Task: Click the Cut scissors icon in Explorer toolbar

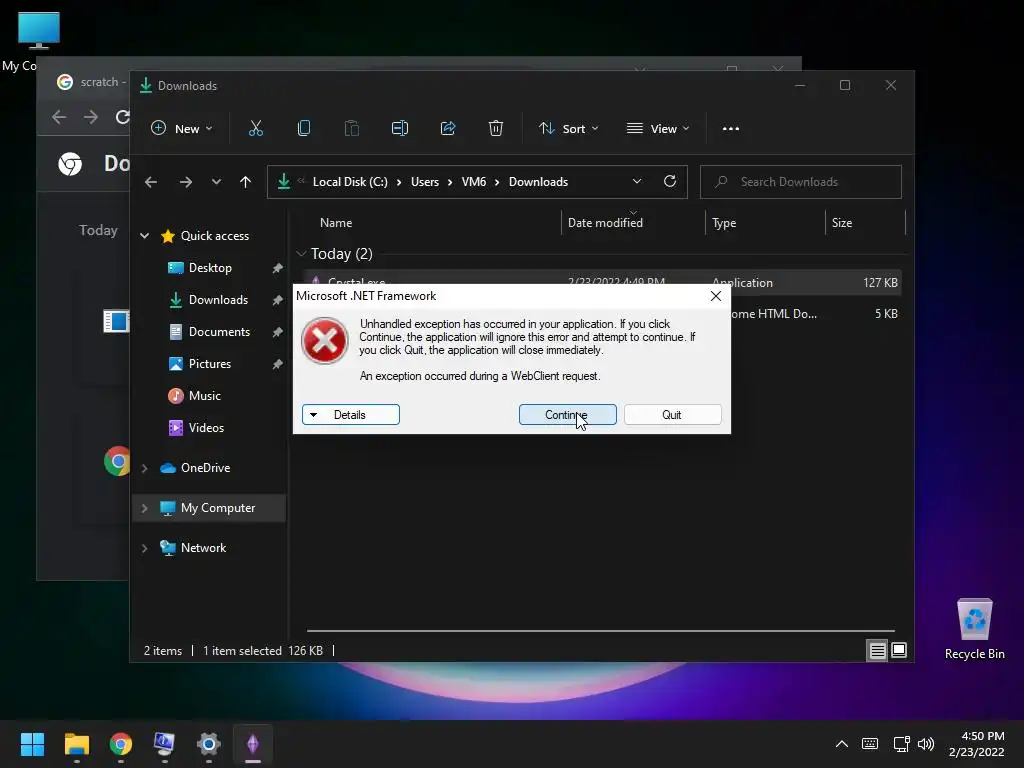Action: 255,129
